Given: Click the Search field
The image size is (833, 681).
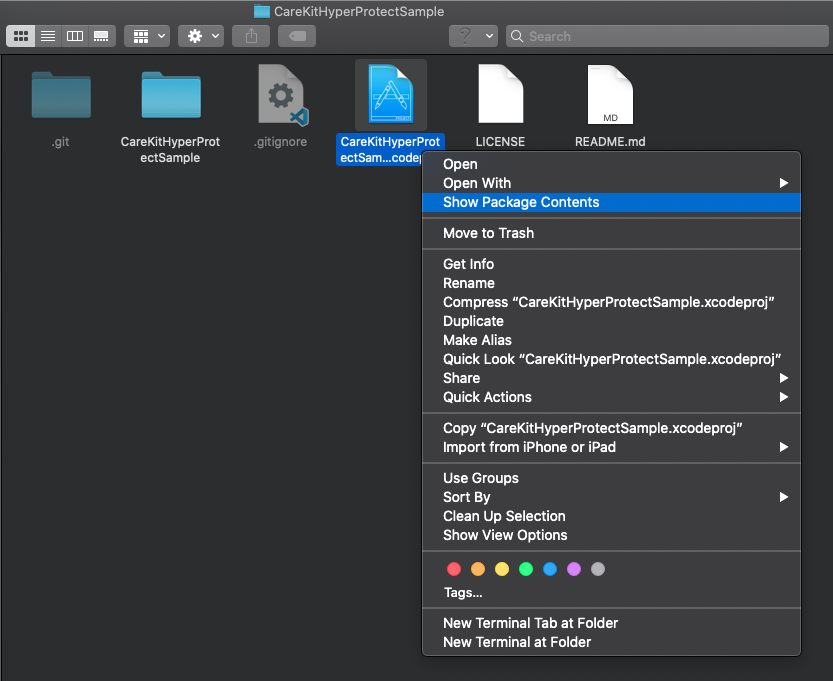Looking at the screenshot, I should (667, 36).
